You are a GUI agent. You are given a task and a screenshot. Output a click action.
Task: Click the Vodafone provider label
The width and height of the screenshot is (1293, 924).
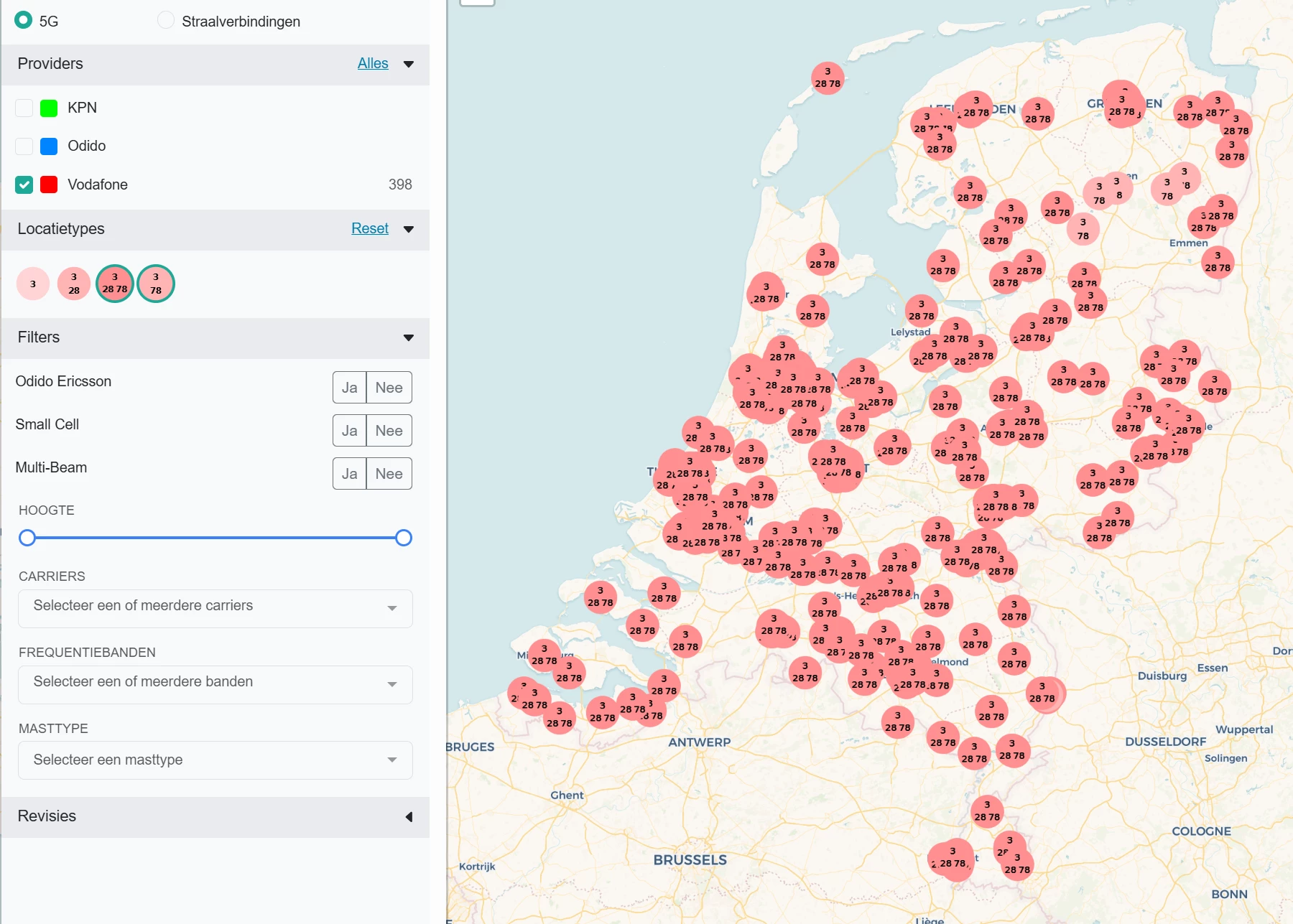[x=98, y=185]
